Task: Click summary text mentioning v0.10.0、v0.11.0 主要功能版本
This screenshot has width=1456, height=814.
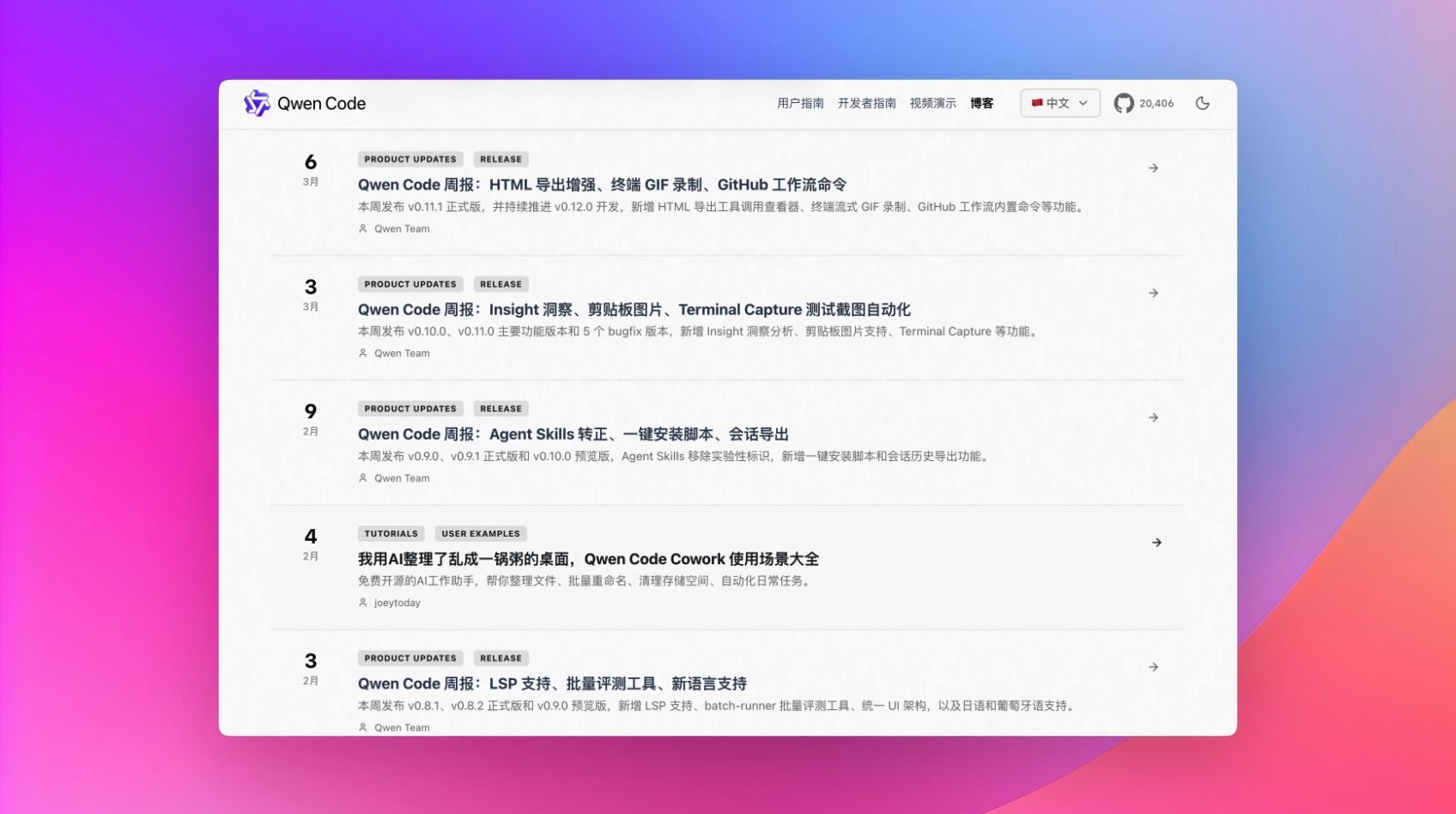Action: tap(700, 331)
